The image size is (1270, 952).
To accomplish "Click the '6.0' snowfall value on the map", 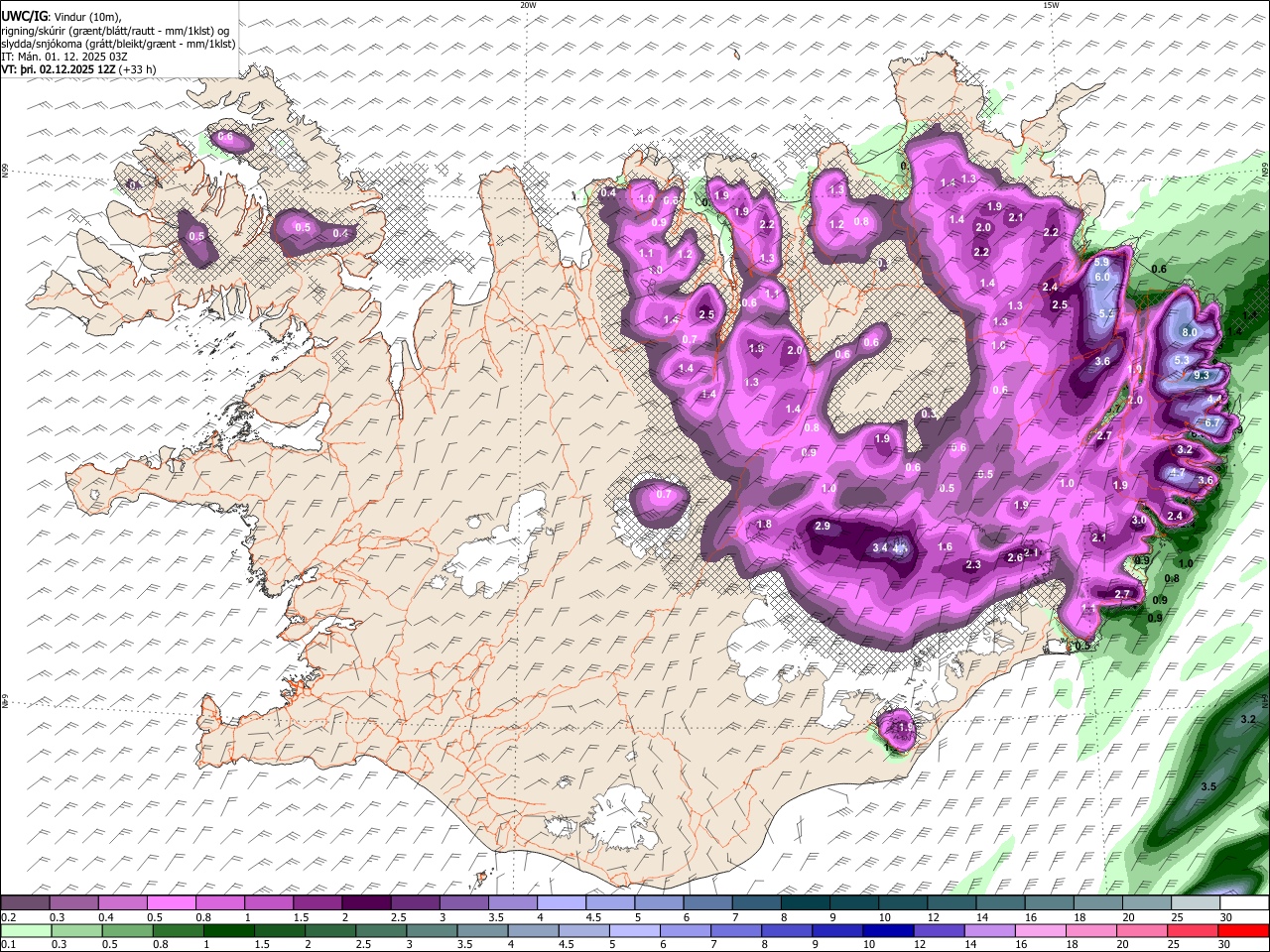I will pos(1101,278).
